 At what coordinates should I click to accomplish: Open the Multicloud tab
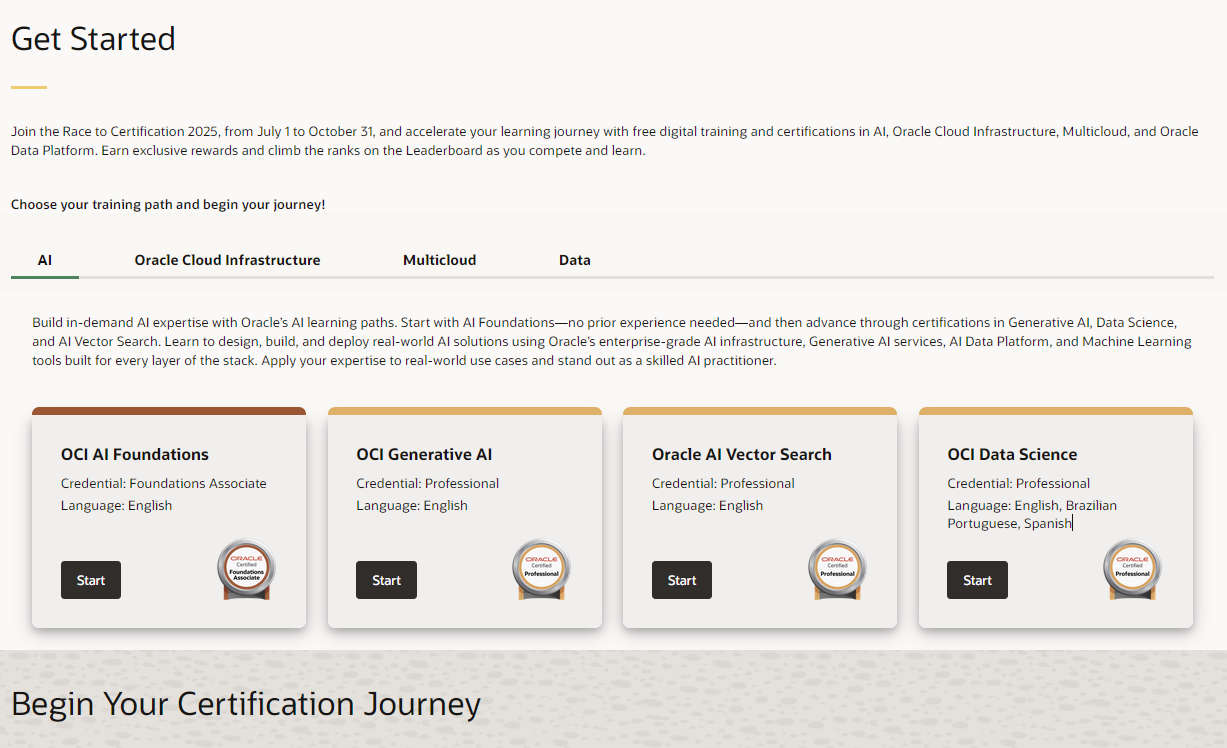coord(440,260)
